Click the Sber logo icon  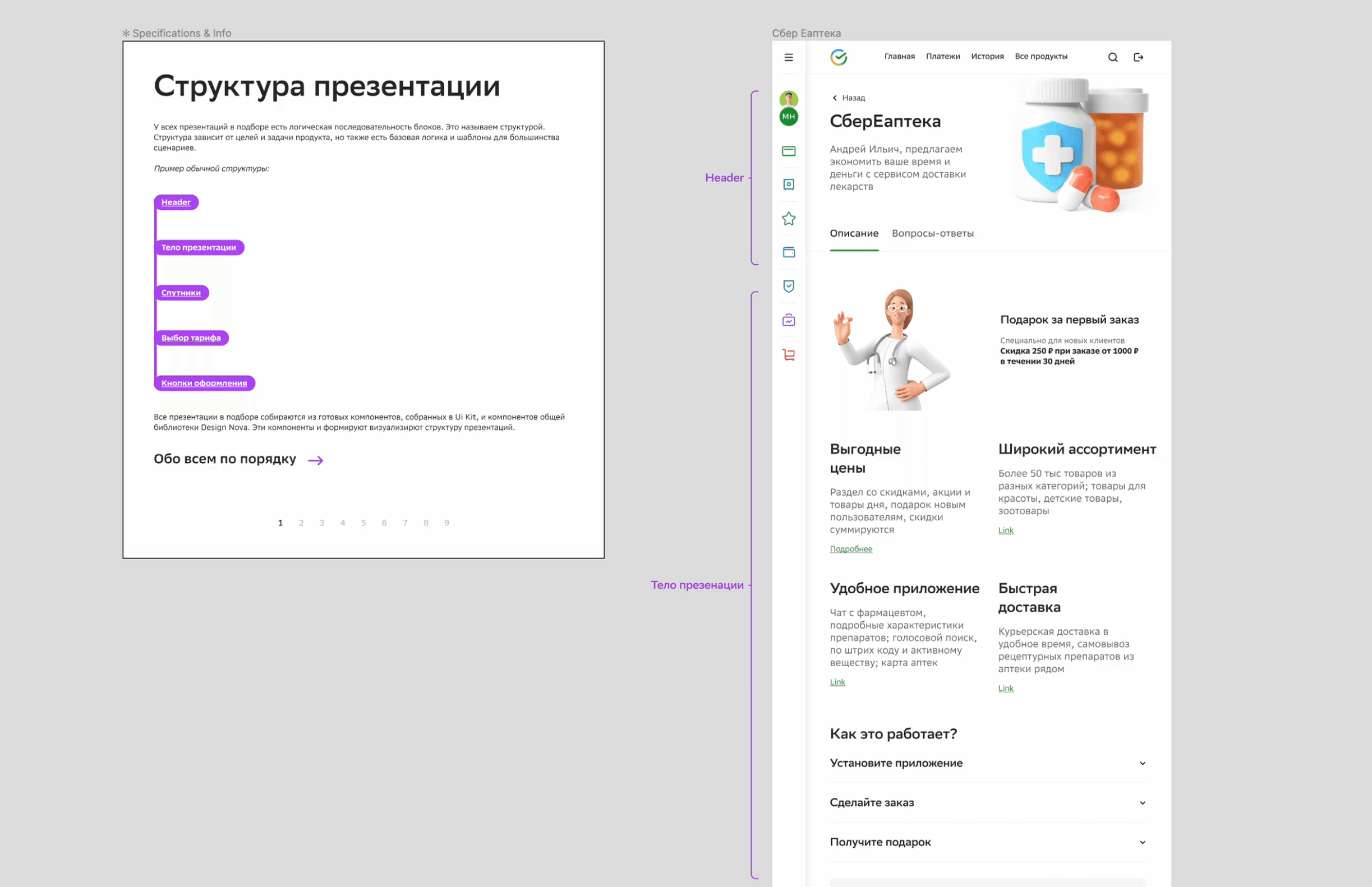(x=839, y=57)
